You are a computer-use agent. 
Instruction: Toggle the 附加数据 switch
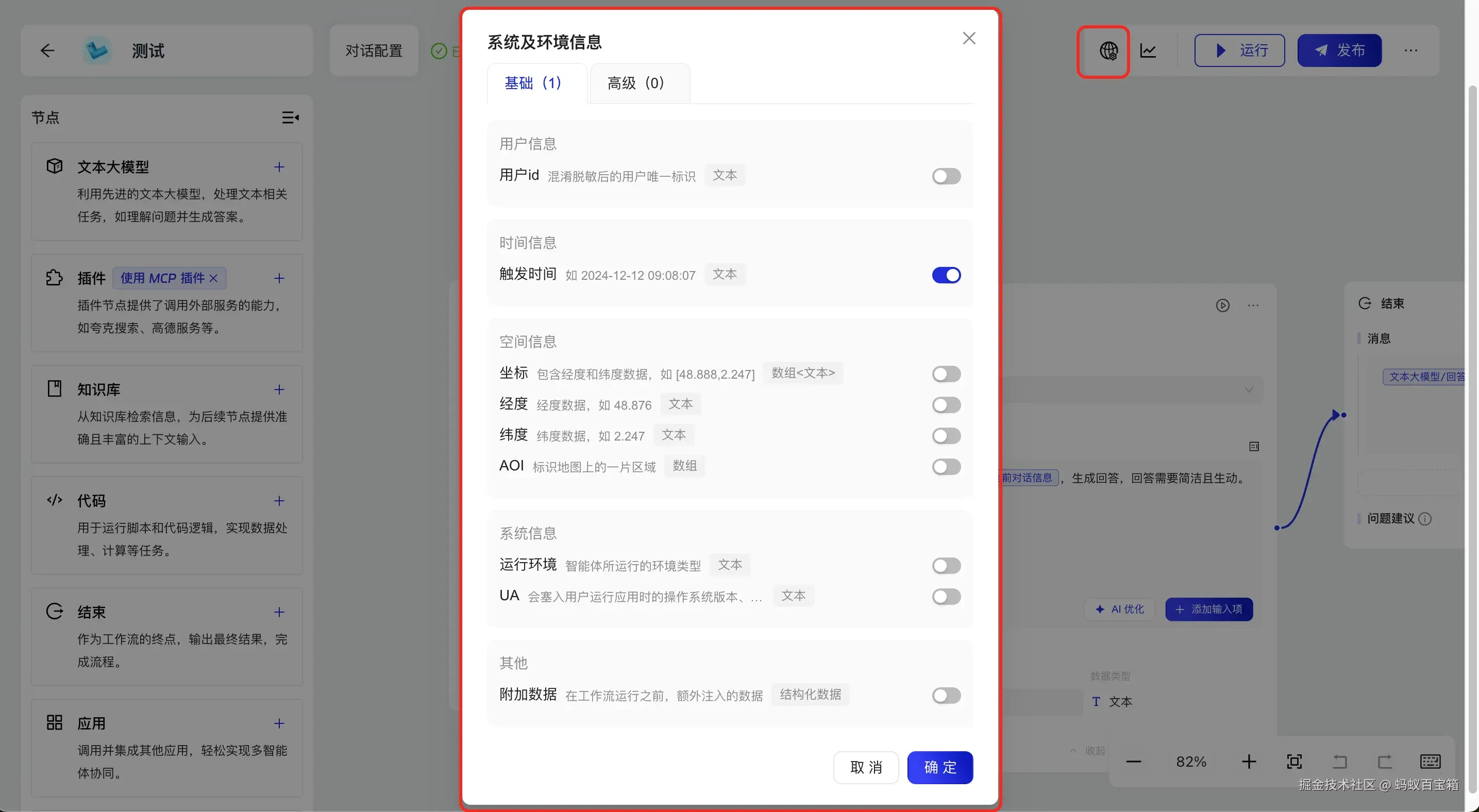click(946, 696)
